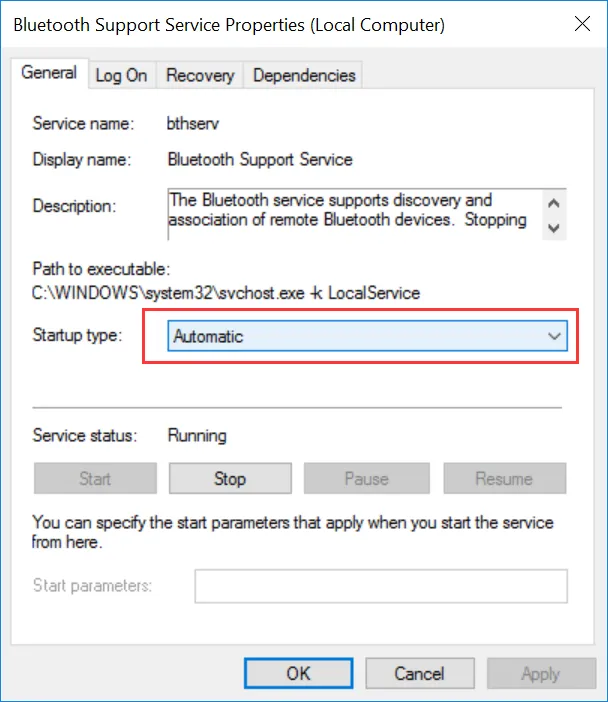Open the Log On tab
Screen dimensions: 608x702
(x=121, y=75)
